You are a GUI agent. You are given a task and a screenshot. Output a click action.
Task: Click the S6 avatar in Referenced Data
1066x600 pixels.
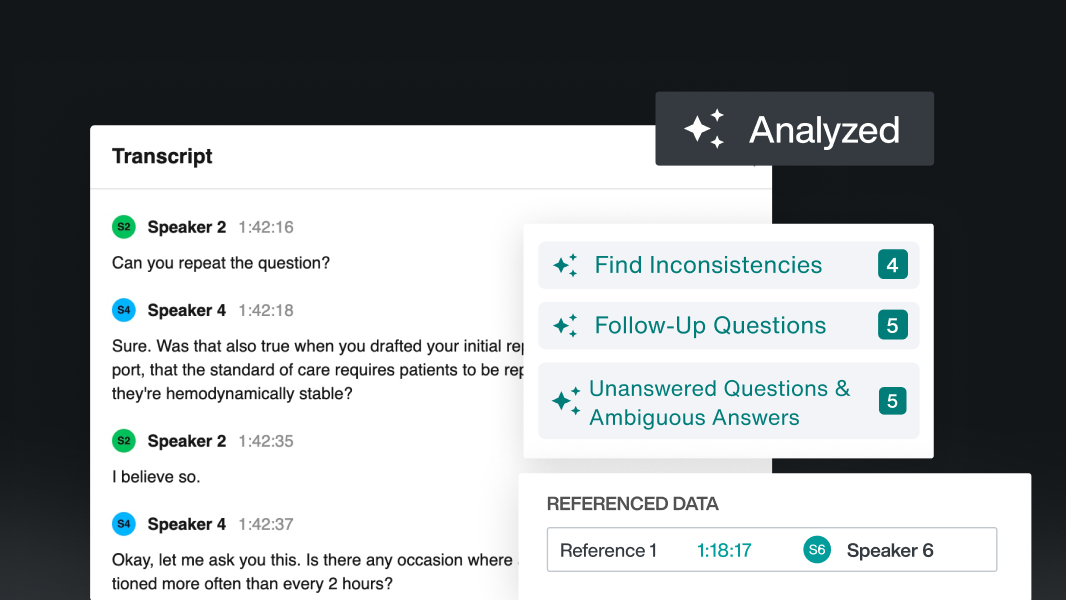pyautogui.click(x=817, y=550)
